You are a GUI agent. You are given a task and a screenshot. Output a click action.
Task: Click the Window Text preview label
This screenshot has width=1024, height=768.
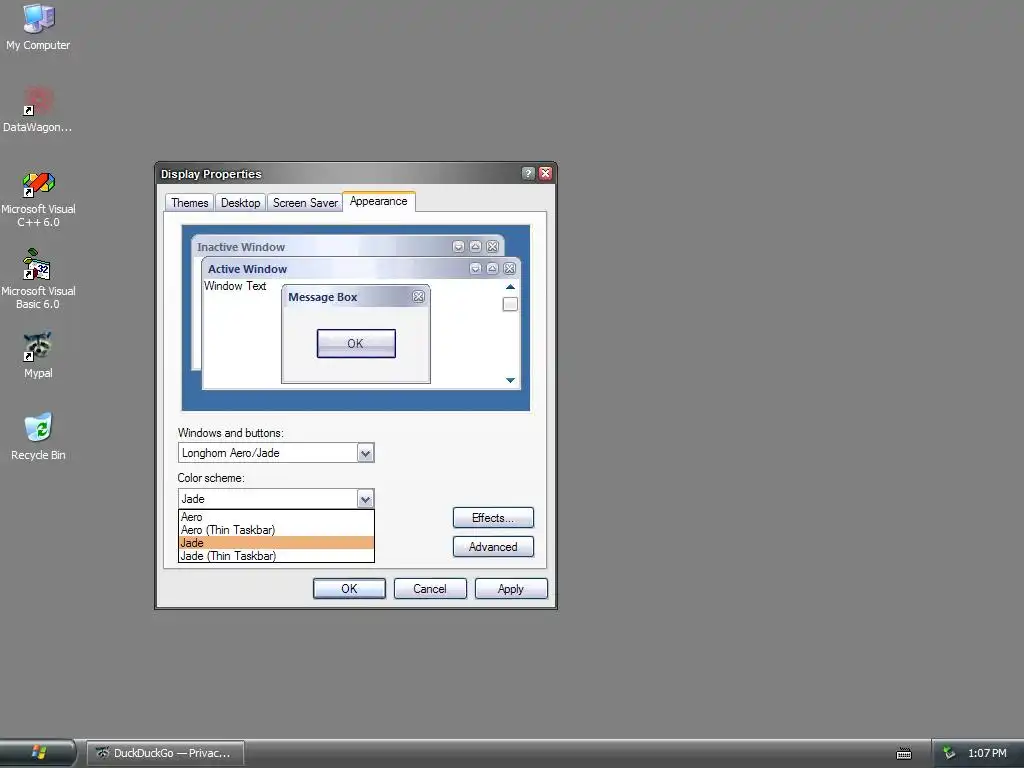coord(235,286)
